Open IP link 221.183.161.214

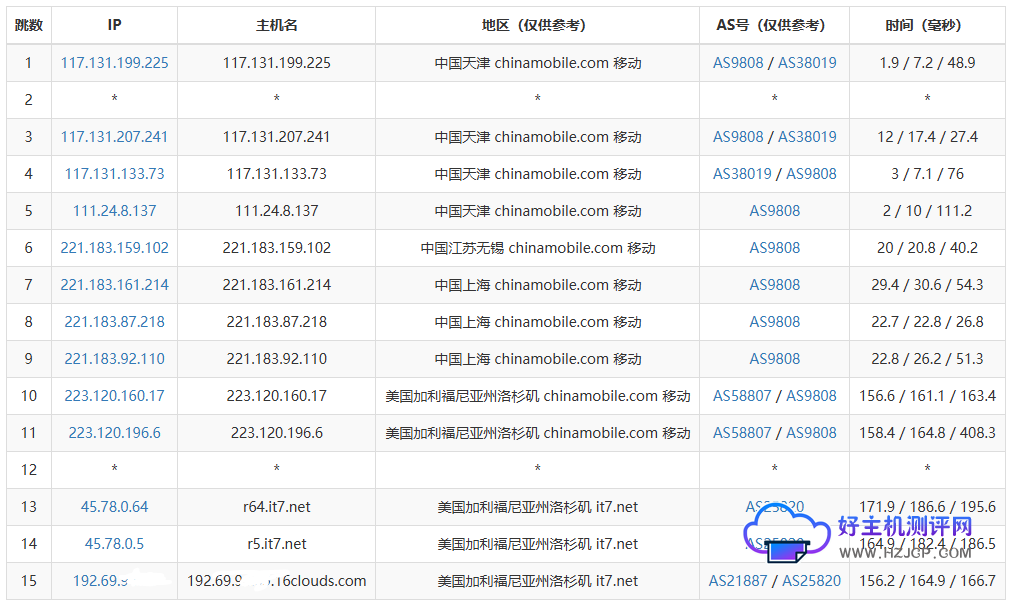pyautogui.click(x=114, y=285)
